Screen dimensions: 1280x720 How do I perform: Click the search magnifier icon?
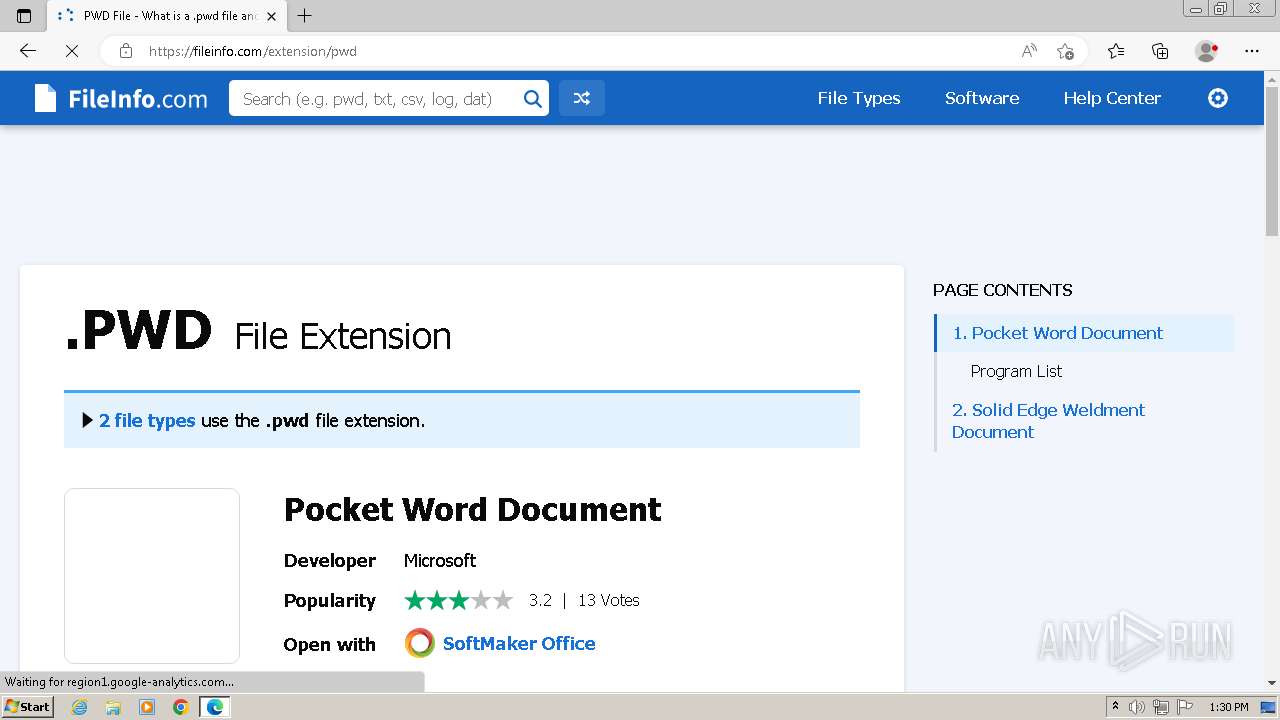[x=533, y=98]
